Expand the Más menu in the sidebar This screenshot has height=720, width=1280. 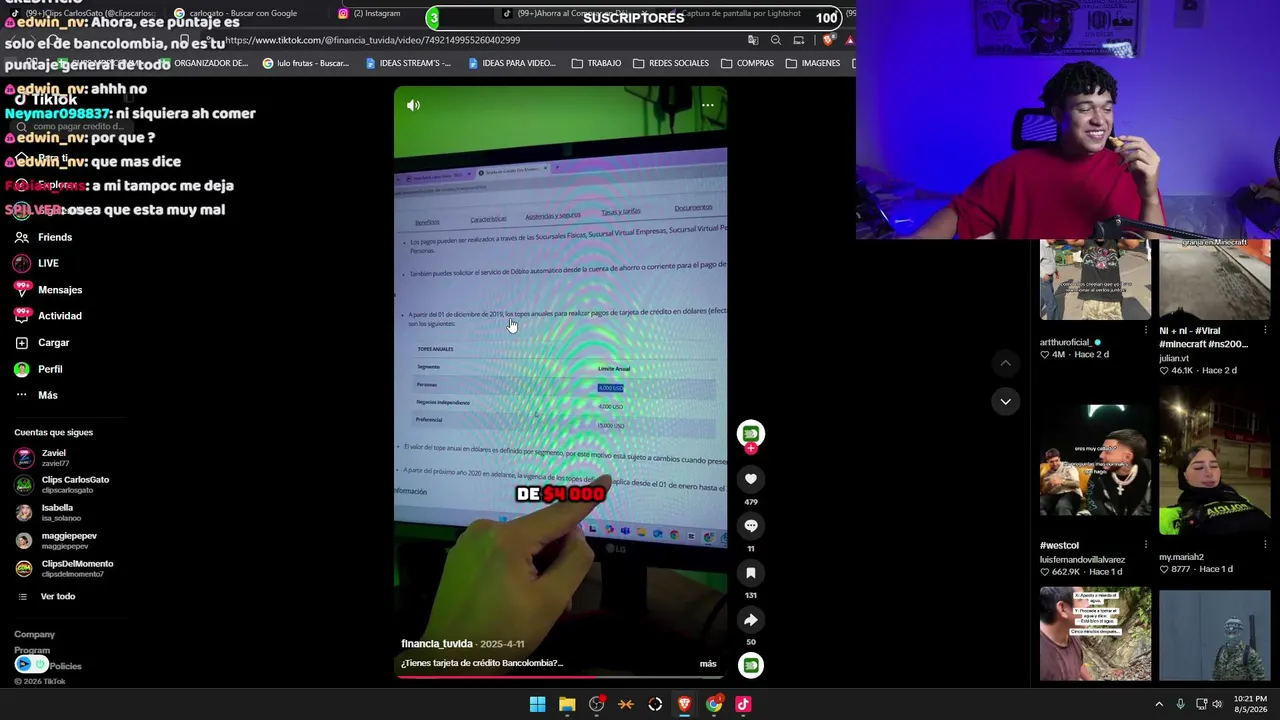36,395
